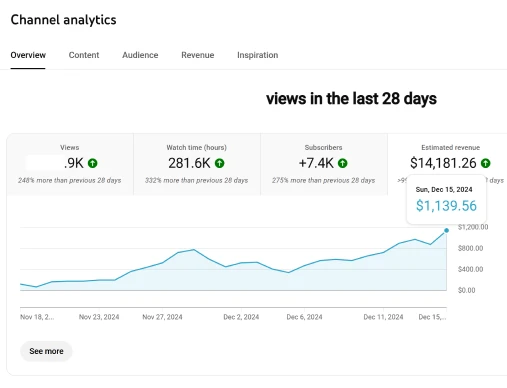The width and height of the screenshot is (507, 388).
Task: Click the $800.00 axis value
Action: 470,248
